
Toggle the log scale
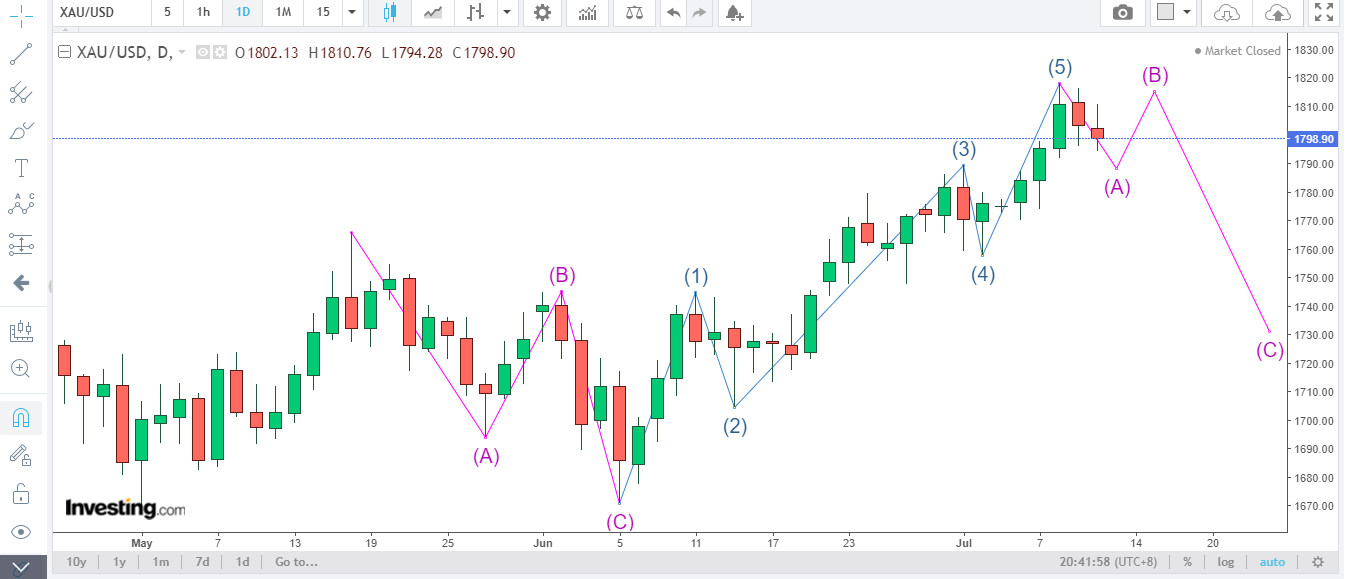coord(1225,562)
